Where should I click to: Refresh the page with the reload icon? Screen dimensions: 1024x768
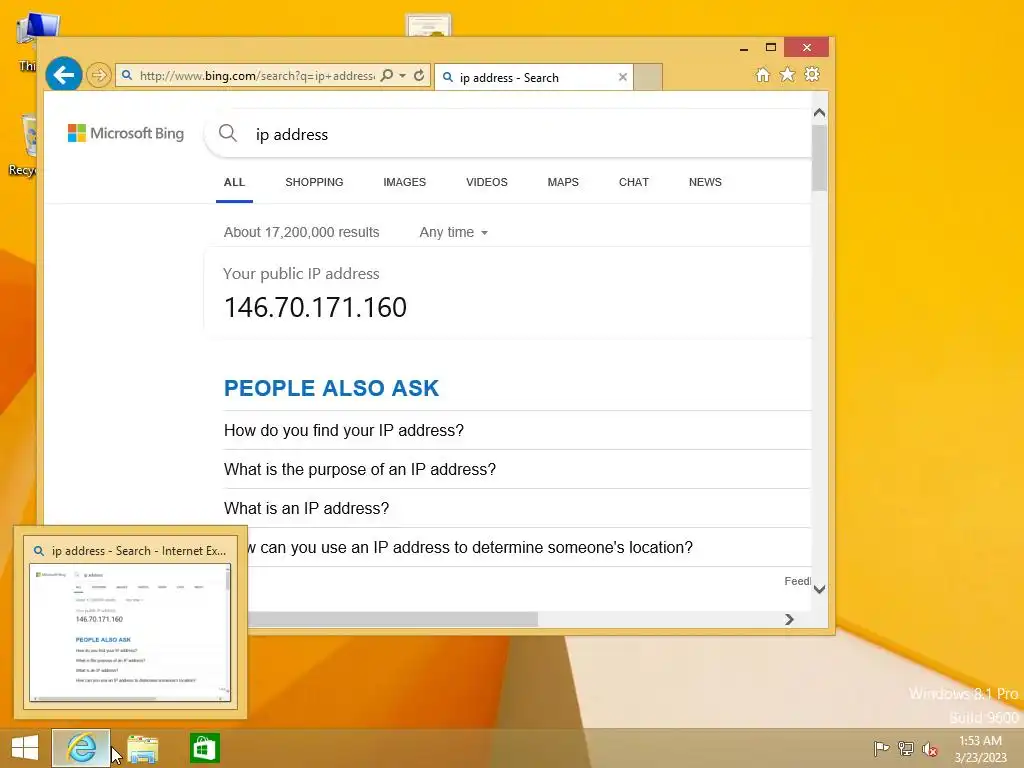[x=419, y=75]
